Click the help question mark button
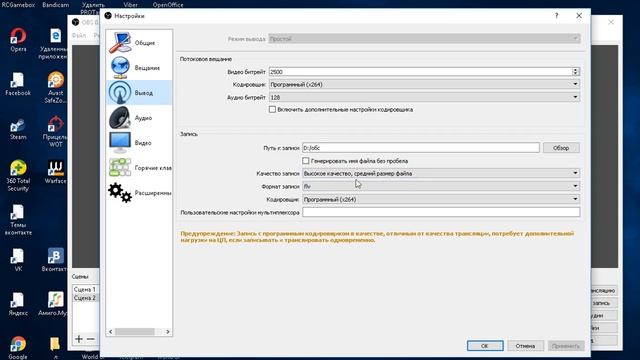 click(x=556, y=16)
